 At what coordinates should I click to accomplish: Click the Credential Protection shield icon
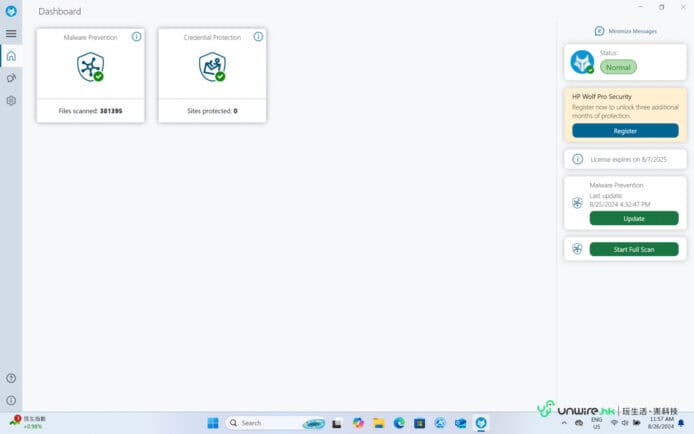click(x=212, y=67)
